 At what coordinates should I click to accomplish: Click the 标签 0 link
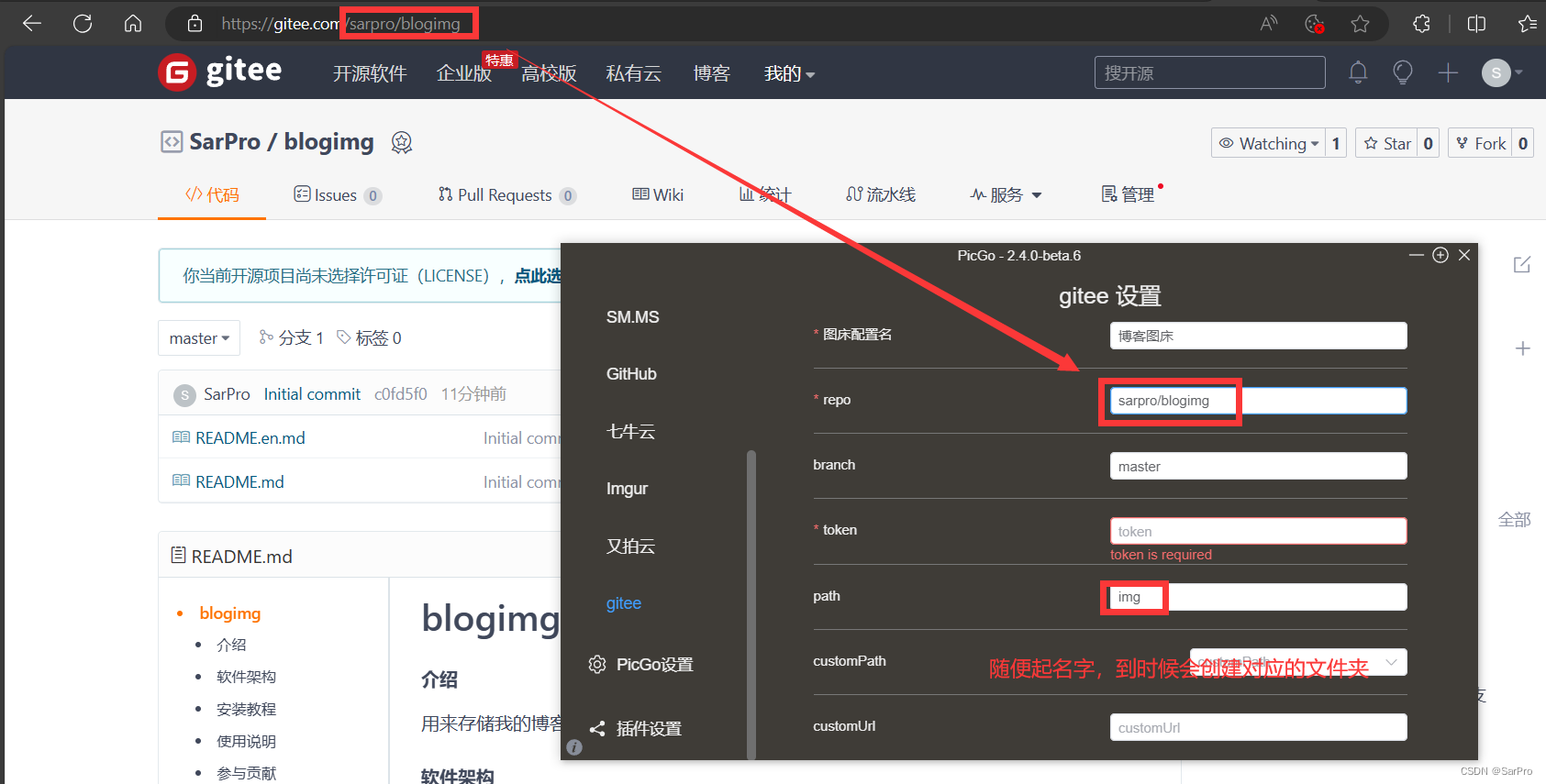pos(369,338)
